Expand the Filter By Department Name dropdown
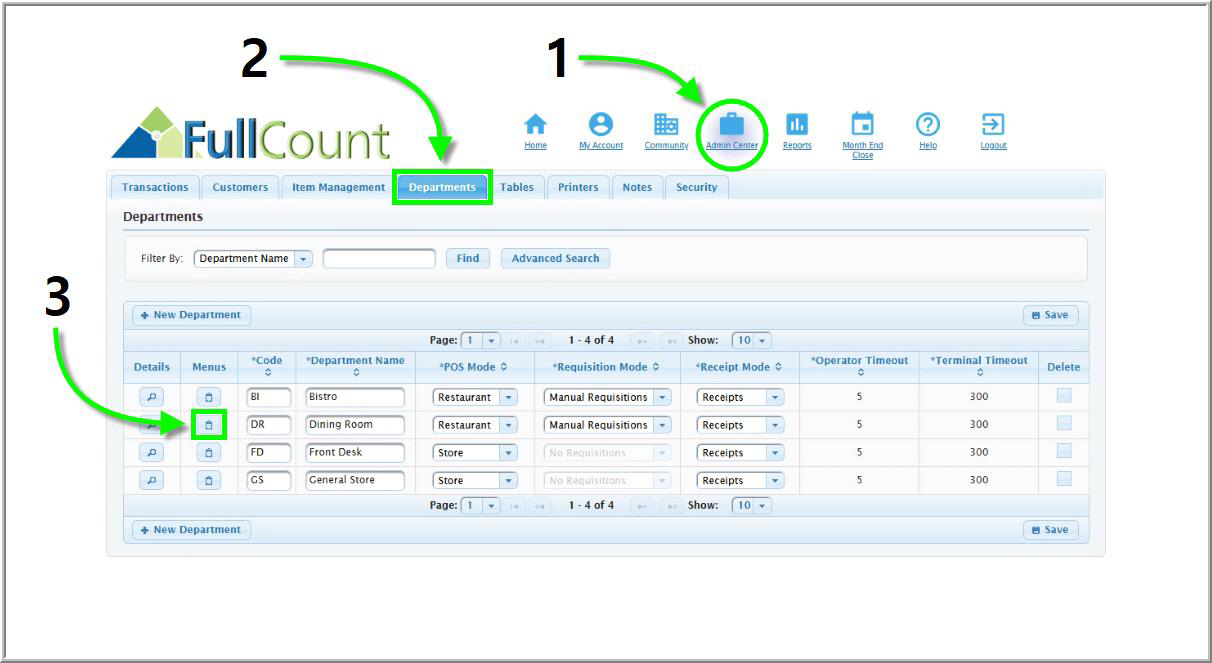The image size is (1212, 663). [304, 259]
